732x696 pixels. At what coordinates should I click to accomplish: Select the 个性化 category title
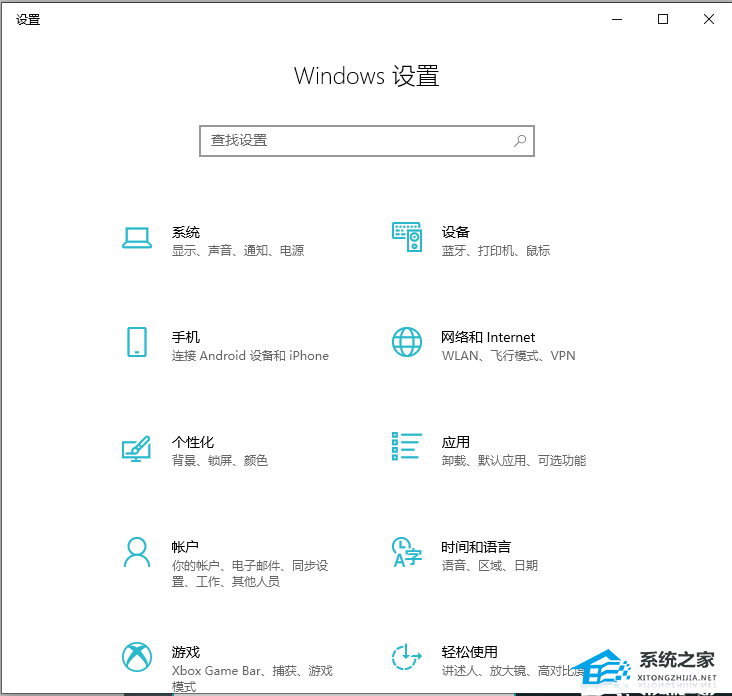193,442
